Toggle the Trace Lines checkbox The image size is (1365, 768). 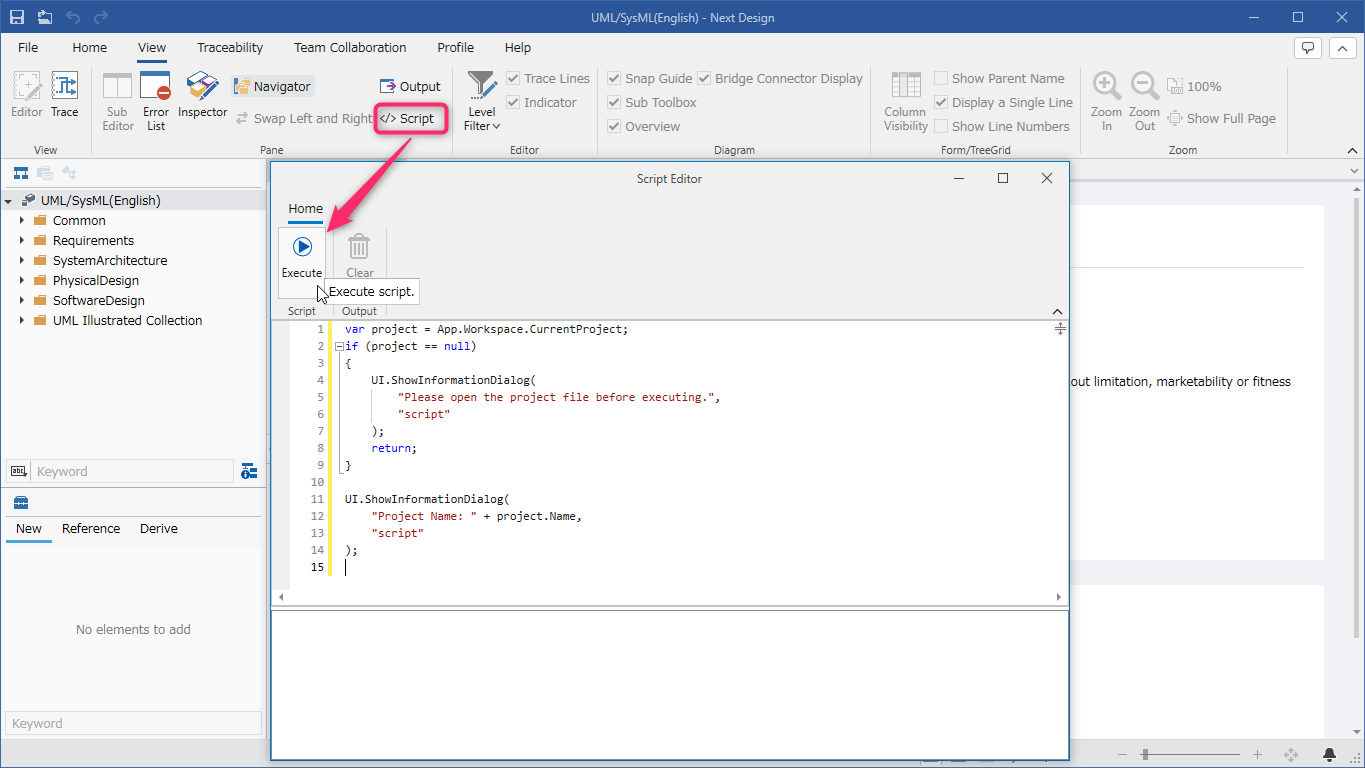pos(514,78)
